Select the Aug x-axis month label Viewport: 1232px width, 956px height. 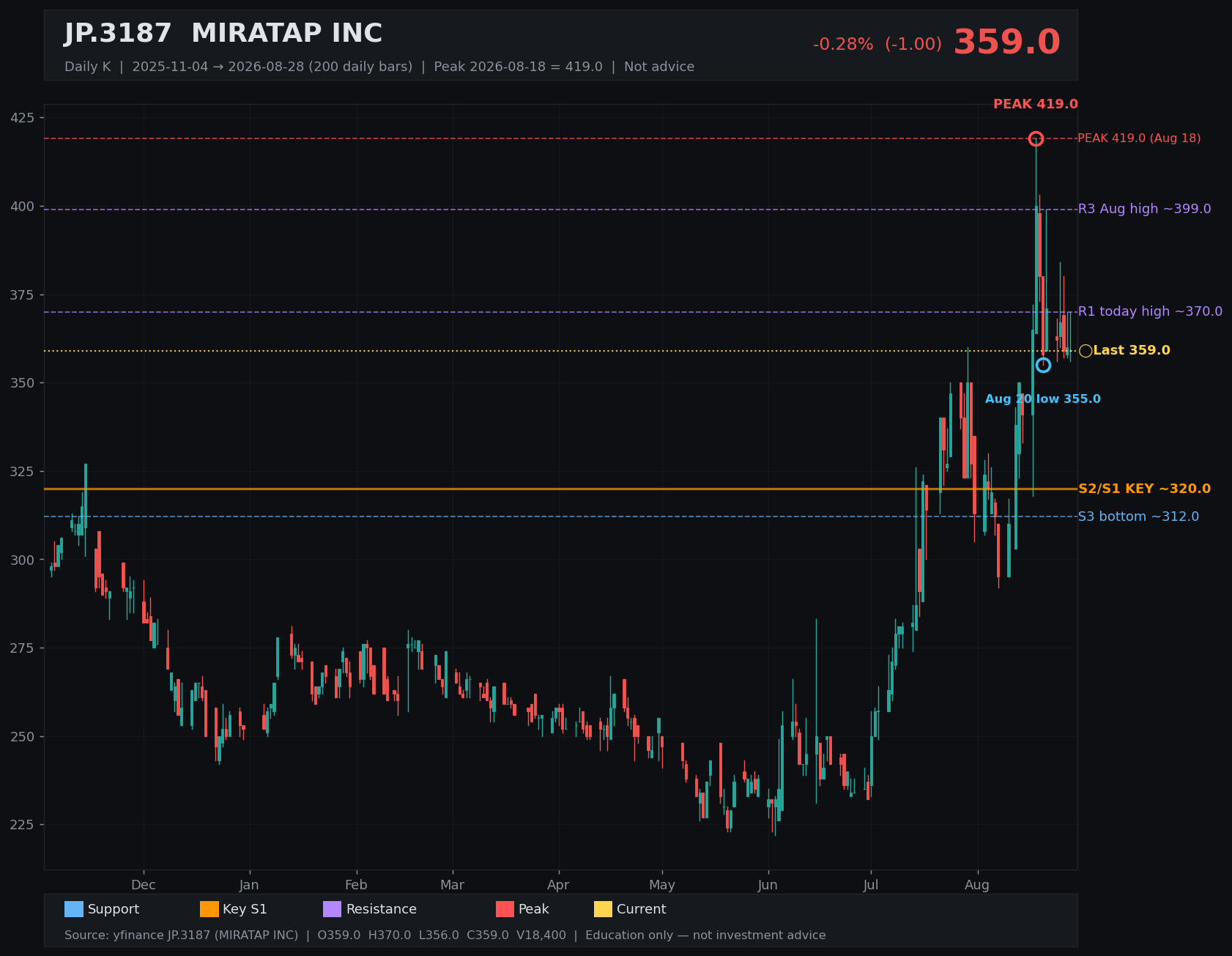[977, 885]
